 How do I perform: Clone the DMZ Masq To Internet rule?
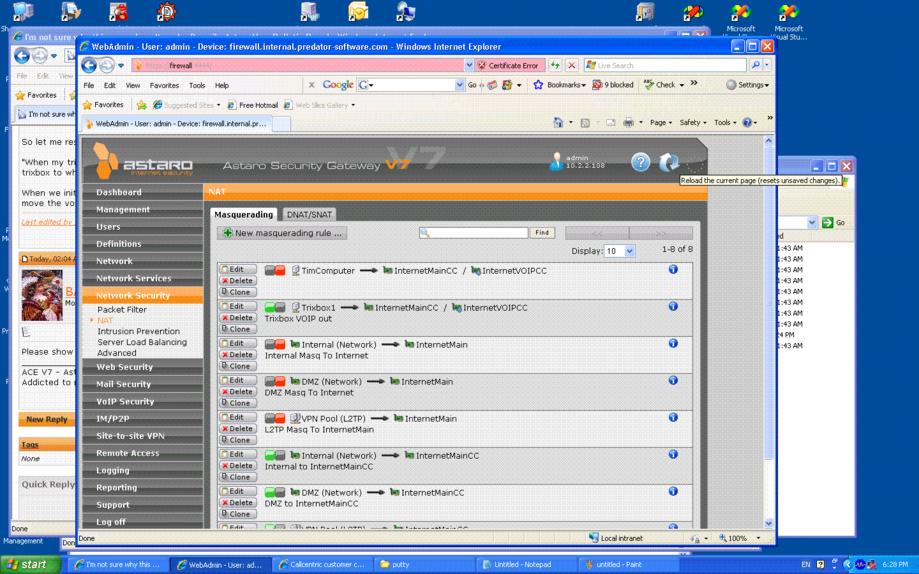[x=237, y=403]
